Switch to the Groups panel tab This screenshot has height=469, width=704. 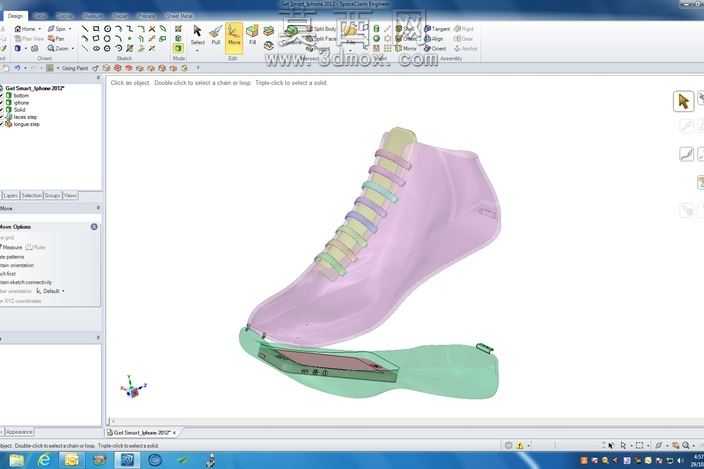click(x=53, y=196)
